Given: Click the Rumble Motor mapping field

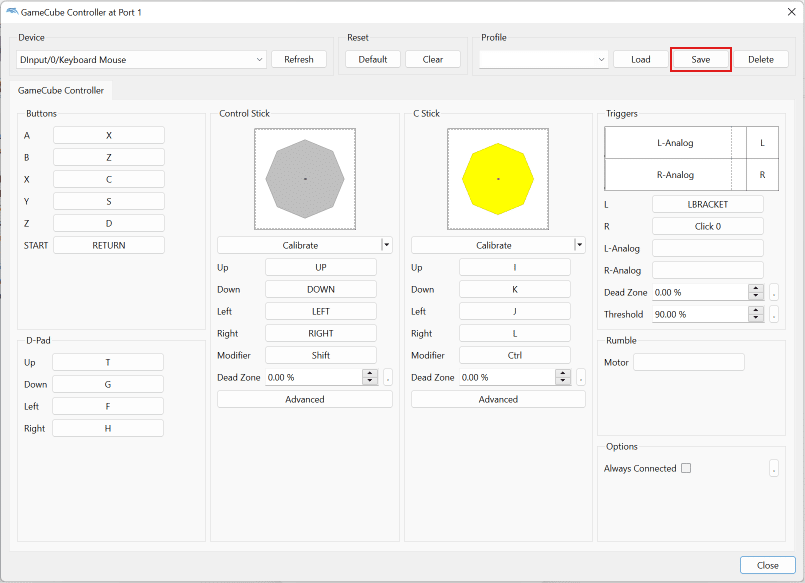Looking at the screenshot, I should click(x=689, y=362).
